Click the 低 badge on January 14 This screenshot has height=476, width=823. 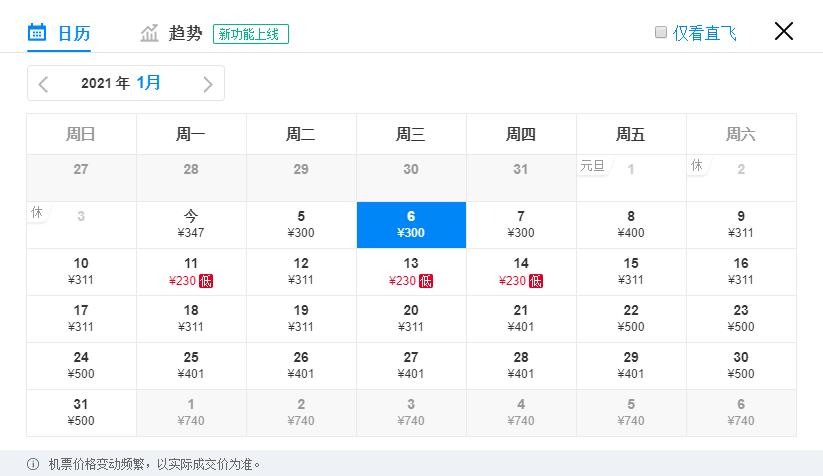tap(536, 281)
